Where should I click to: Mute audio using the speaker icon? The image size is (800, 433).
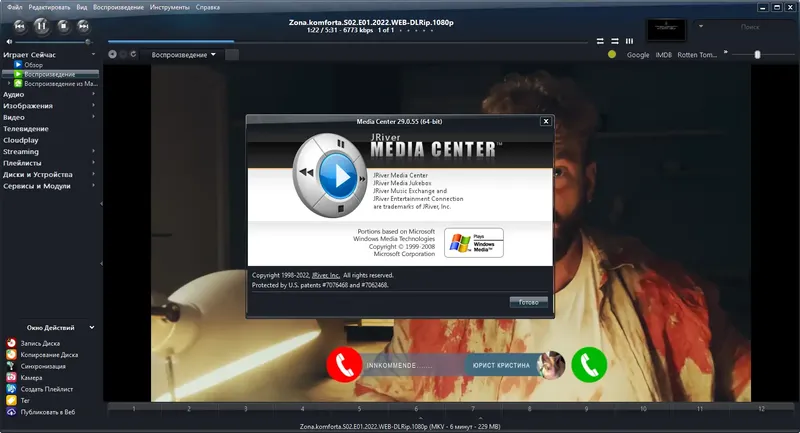pos(9,42)
